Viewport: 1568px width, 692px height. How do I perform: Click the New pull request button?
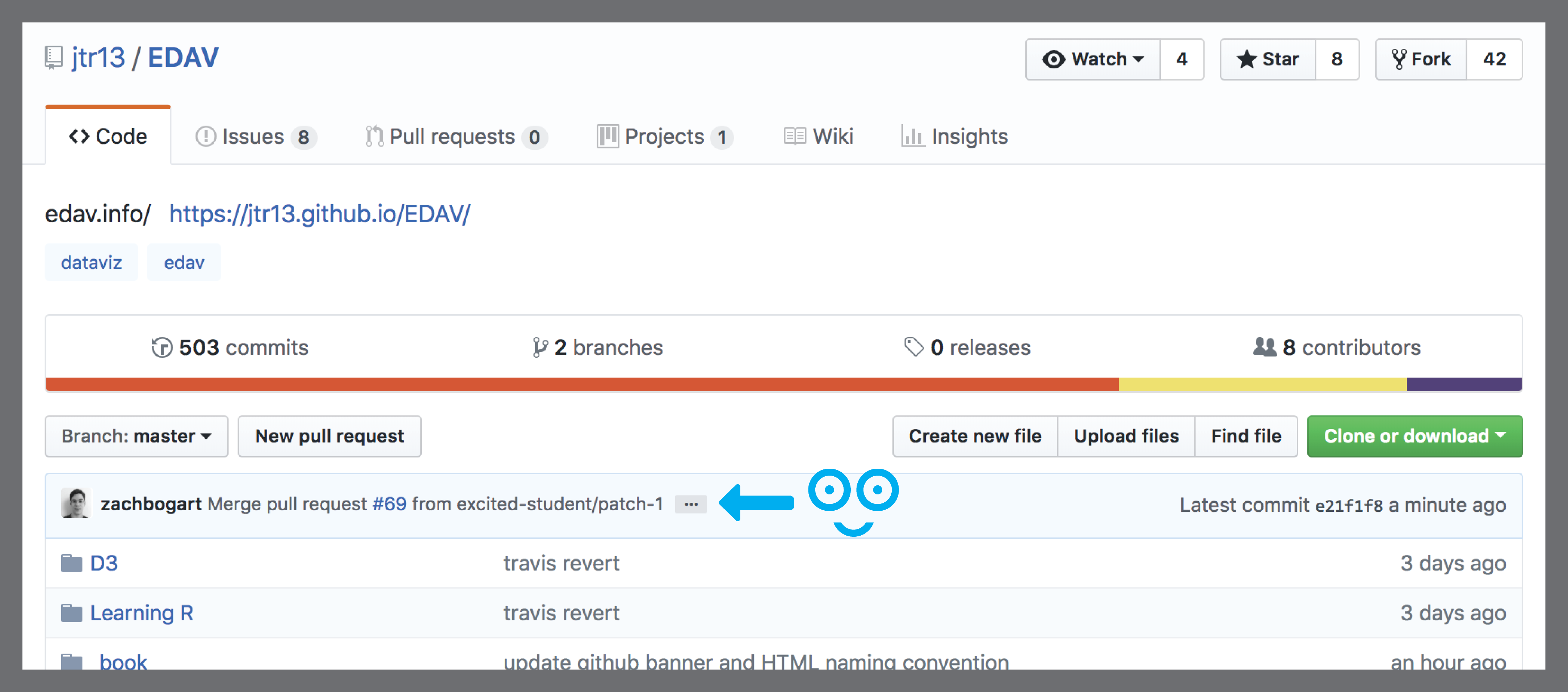tap(329, 436)
